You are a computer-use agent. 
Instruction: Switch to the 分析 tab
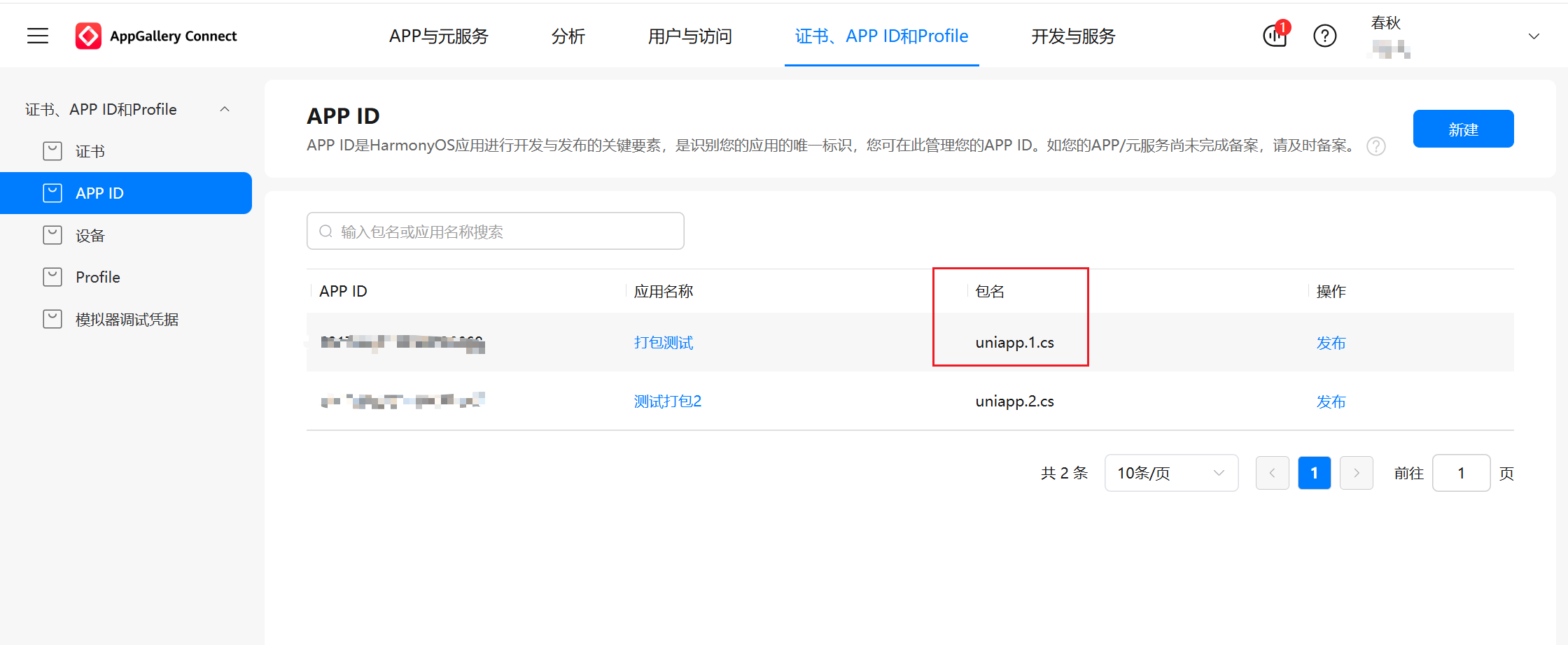pos(568,36)
